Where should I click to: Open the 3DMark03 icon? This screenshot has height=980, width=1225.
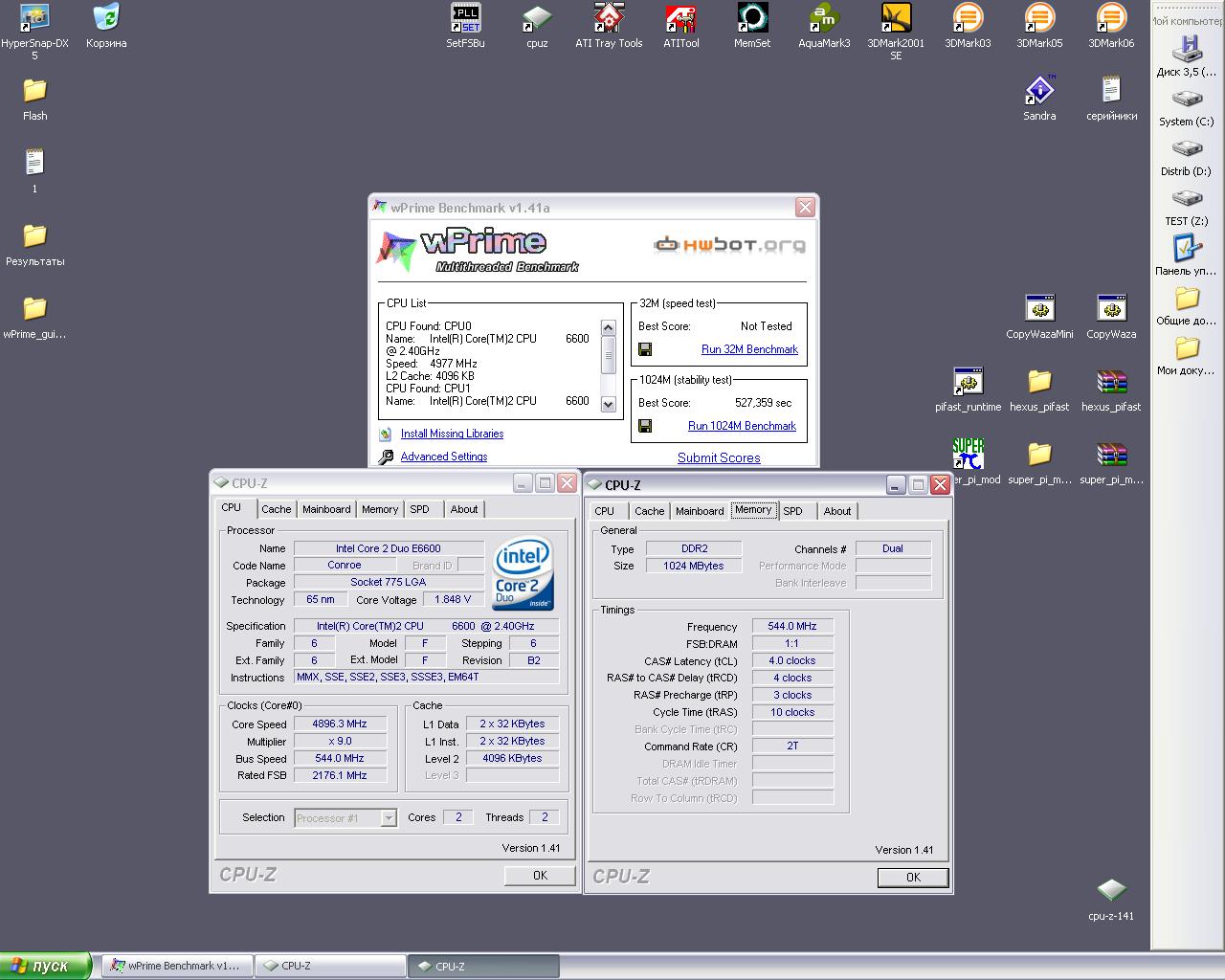pyautogui.click(x=968, y=17)
